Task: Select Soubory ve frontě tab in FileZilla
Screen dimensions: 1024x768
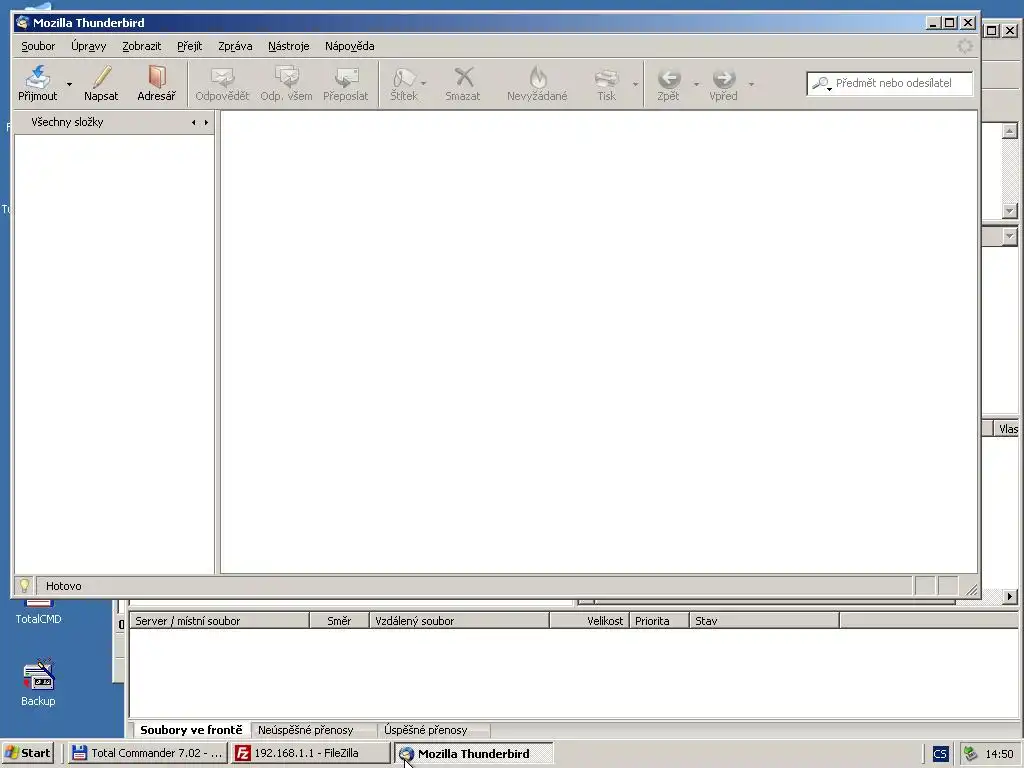Action: (x=191, y=730)
